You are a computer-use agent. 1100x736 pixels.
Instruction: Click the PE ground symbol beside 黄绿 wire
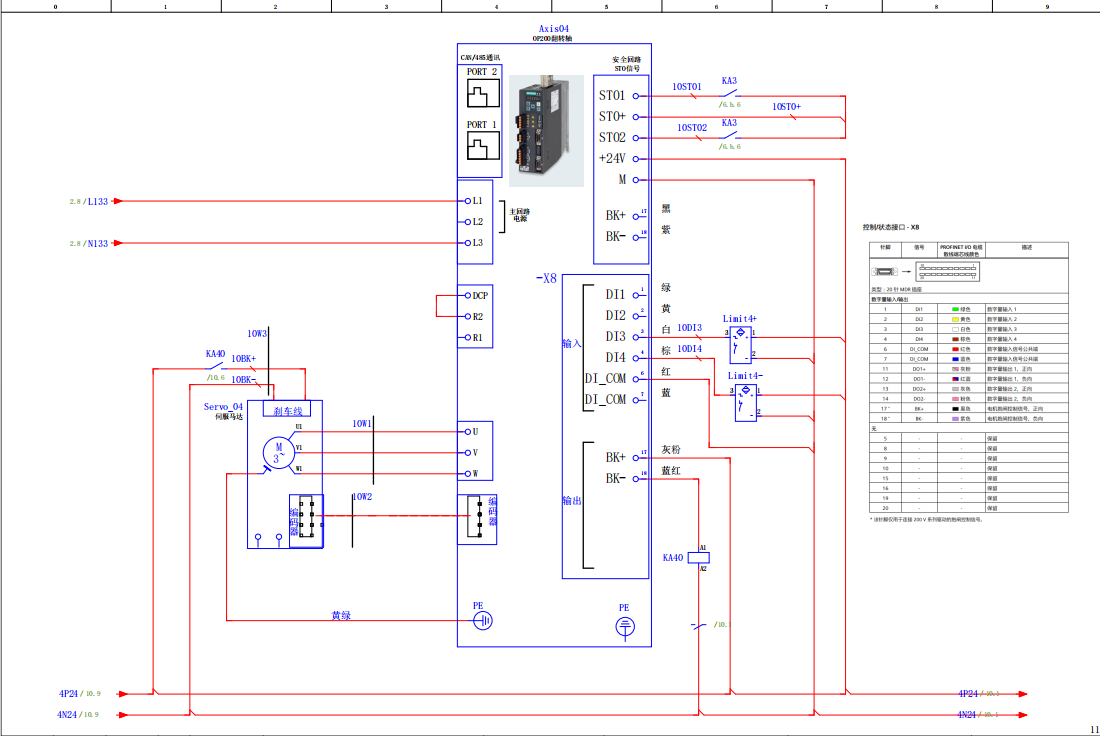[482, 621]
